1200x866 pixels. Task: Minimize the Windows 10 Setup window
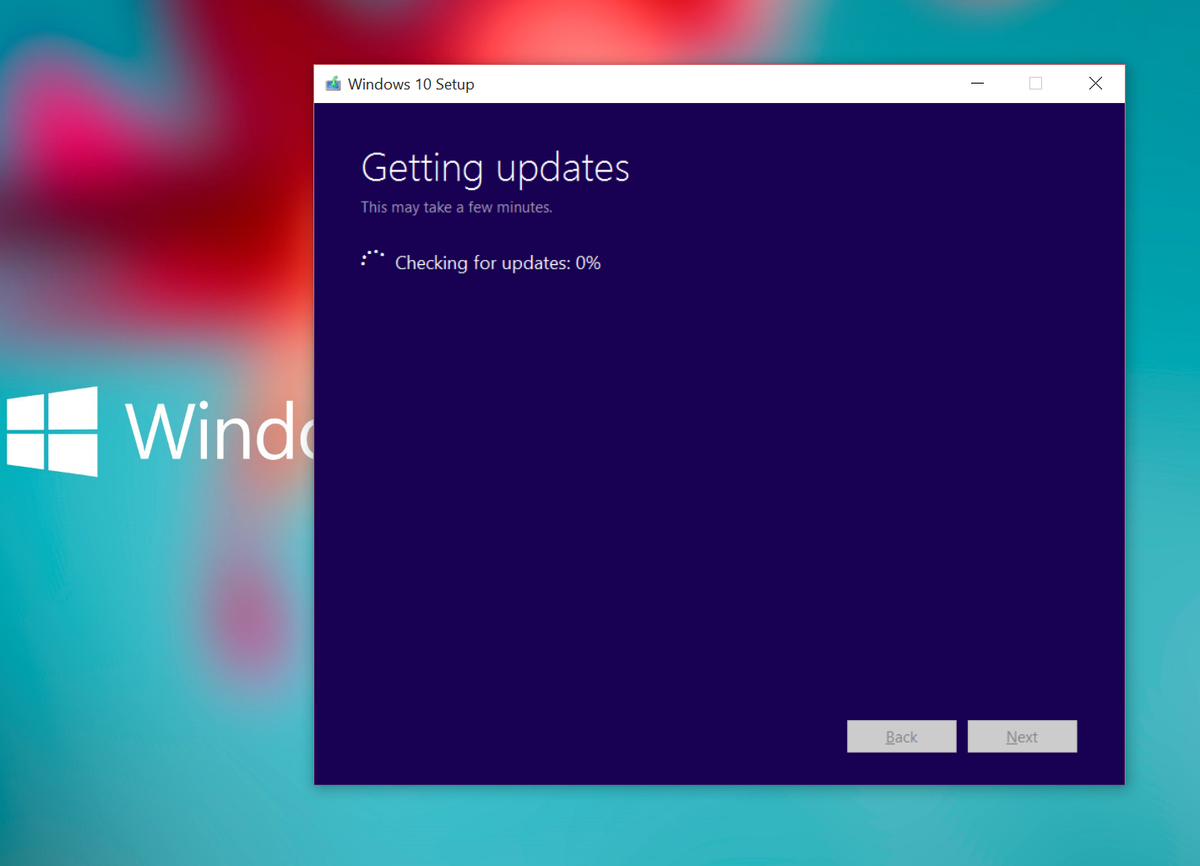pyautogui.click(x=977, y=84)
